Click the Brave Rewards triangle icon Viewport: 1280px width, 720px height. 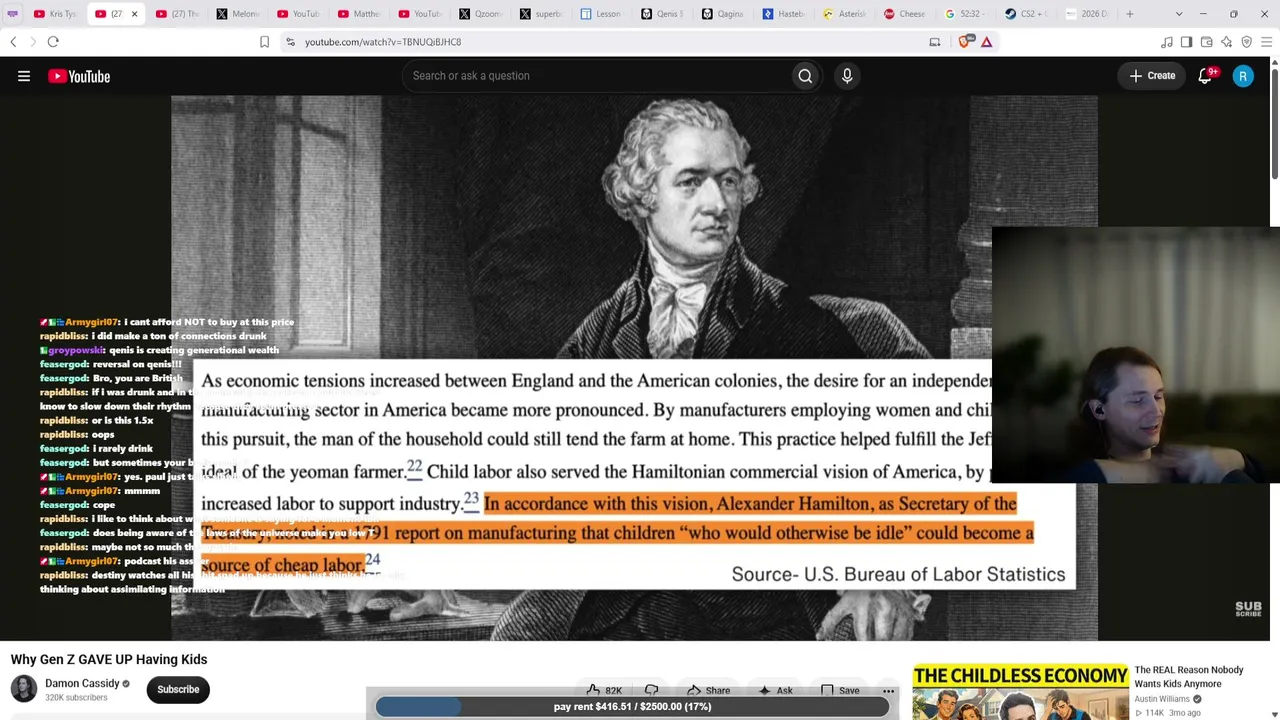pos(986,42)
